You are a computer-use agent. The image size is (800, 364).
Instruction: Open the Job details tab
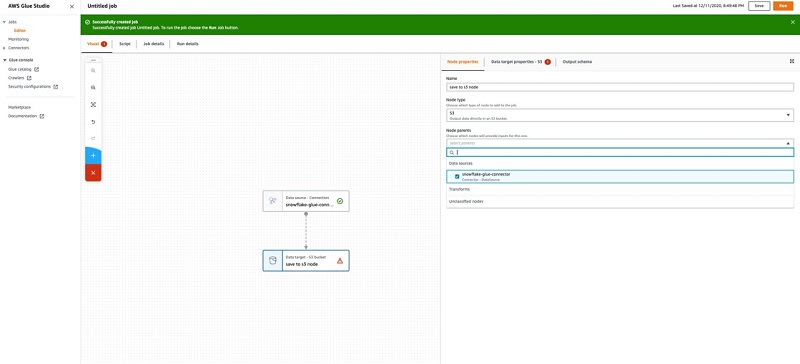[x=154, y=44]
